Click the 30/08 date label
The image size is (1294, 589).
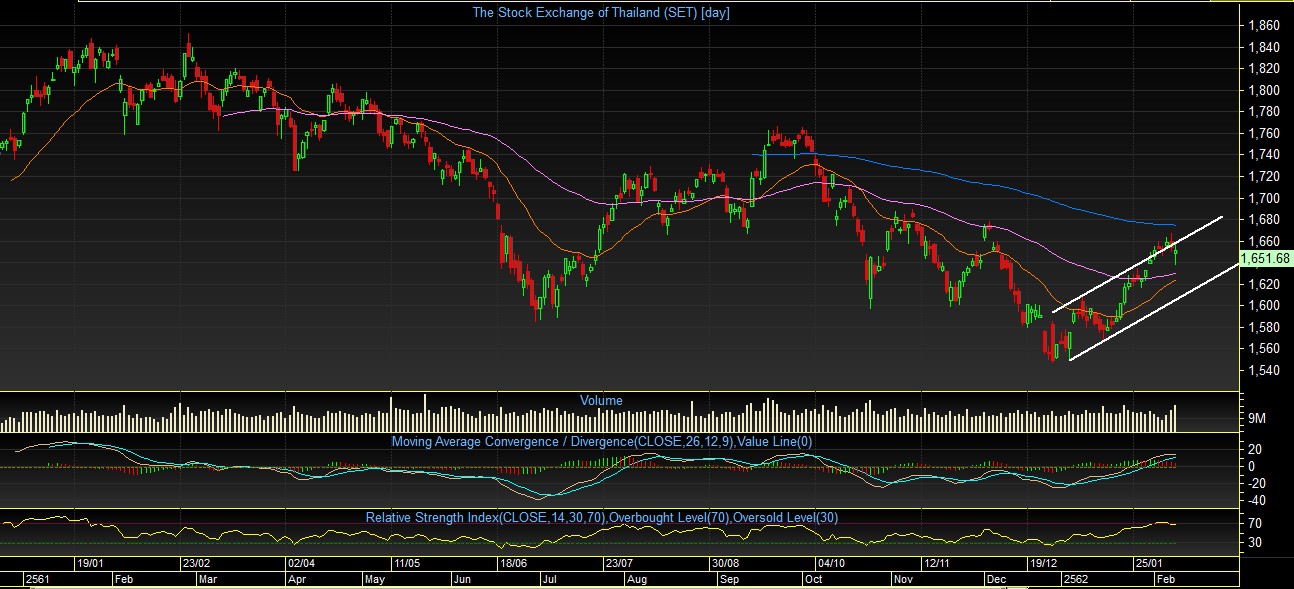[x=724, y=564]
